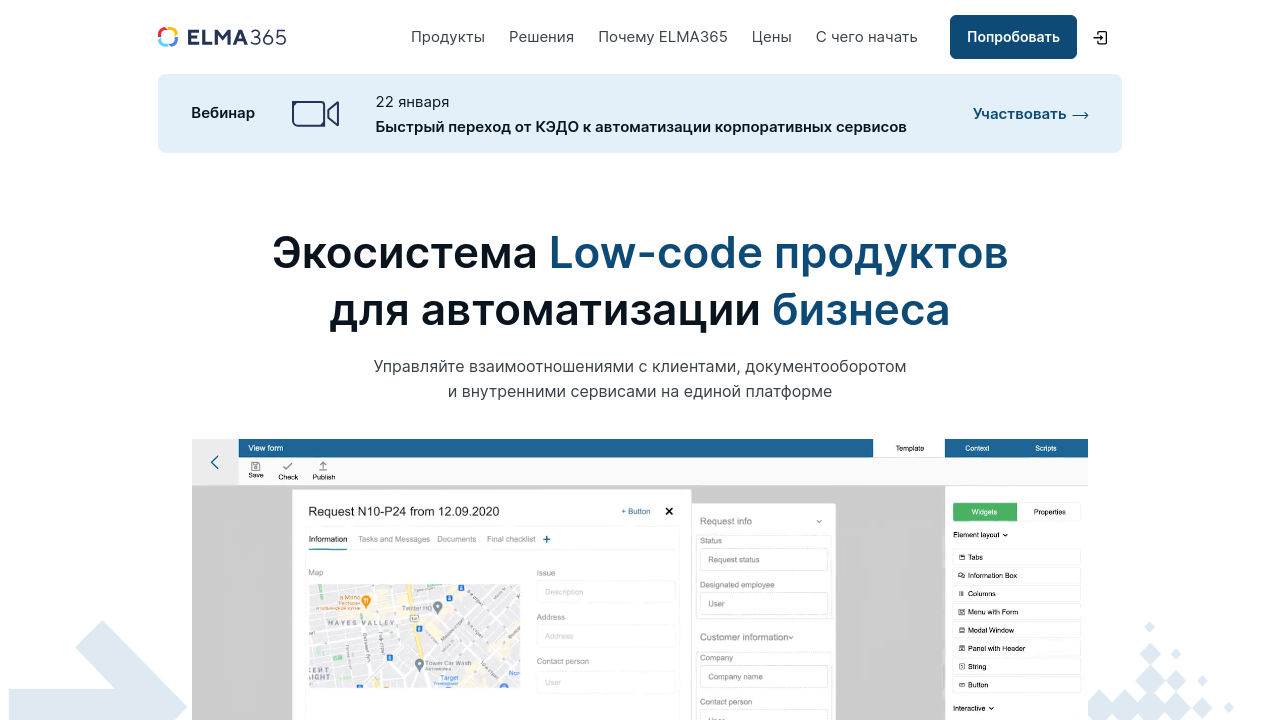Viewport: 1280px width, 720px height.
Task: Click the ELMA365 logo
Action: pyautogui.click(x=222, y=37)
